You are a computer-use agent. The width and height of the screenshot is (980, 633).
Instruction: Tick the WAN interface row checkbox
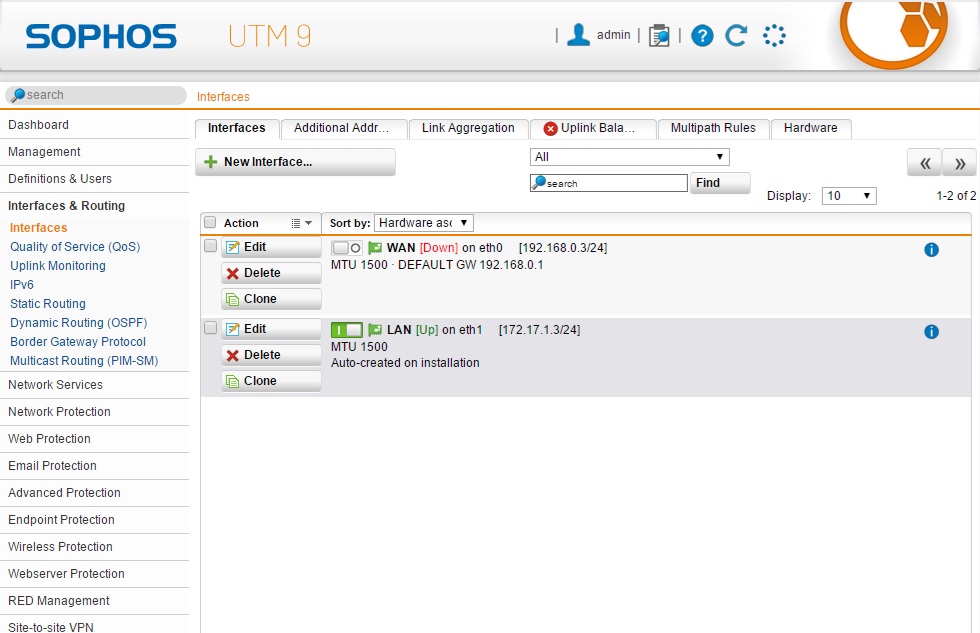(x=210, y=246)
